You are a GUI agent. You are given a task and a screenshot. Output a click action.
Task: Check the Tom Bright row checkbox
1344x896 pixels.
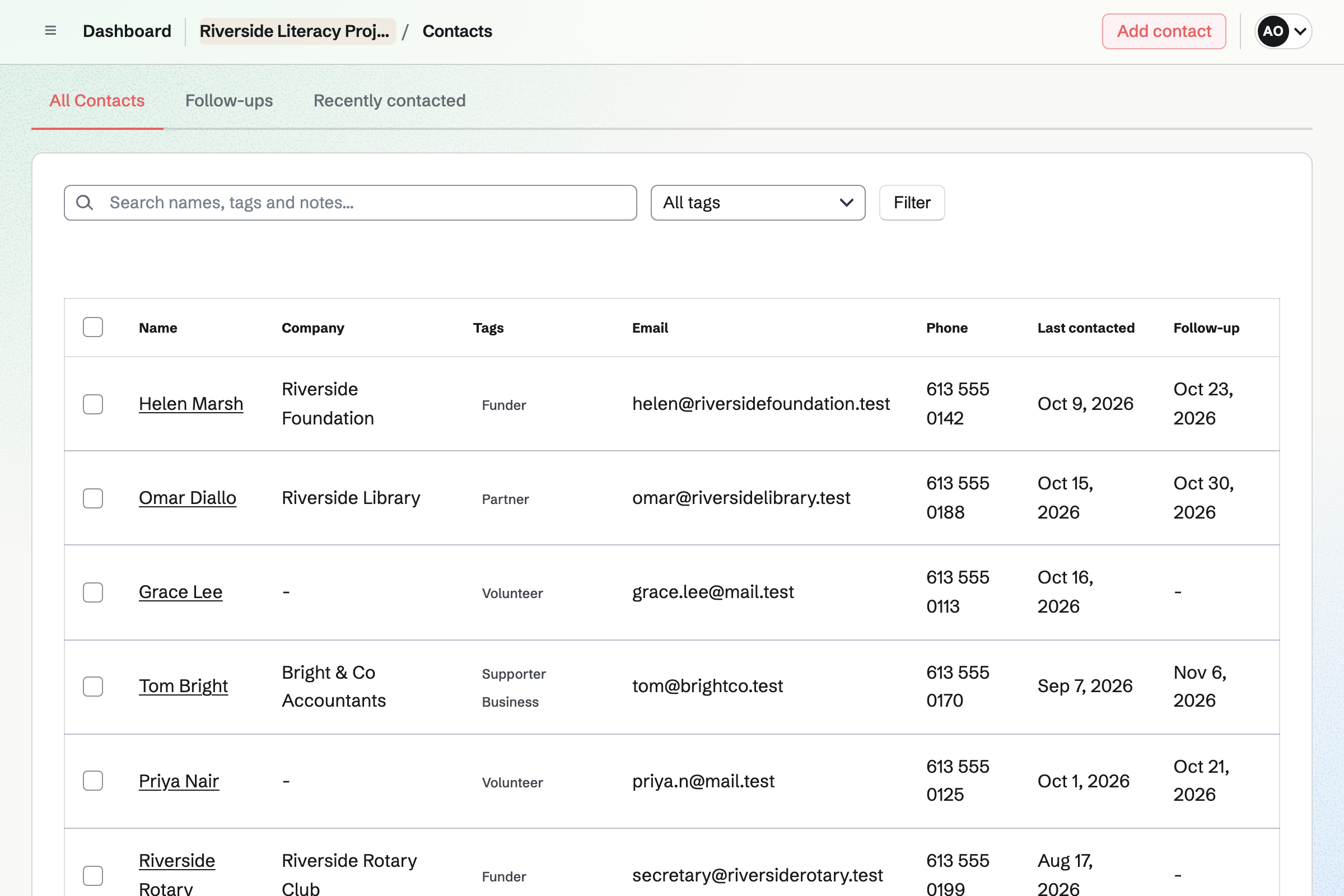coord(92,687)
